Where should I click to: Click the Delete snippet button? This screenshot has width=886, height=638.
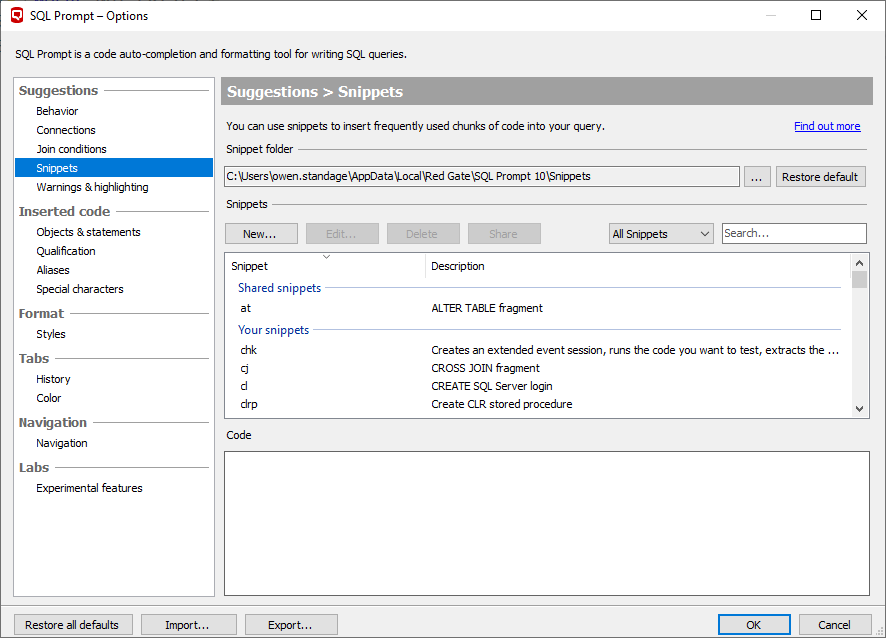point(423,234)
